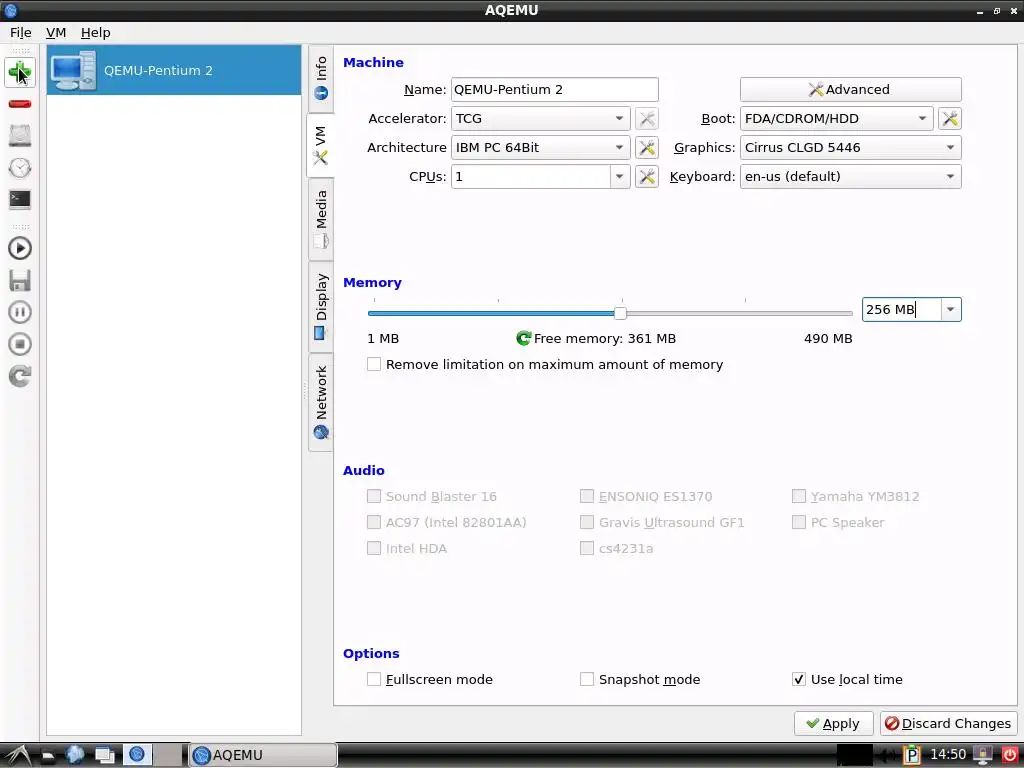Click the show desktop taskbar icon

pyautogui.click(x=104, y=756)
